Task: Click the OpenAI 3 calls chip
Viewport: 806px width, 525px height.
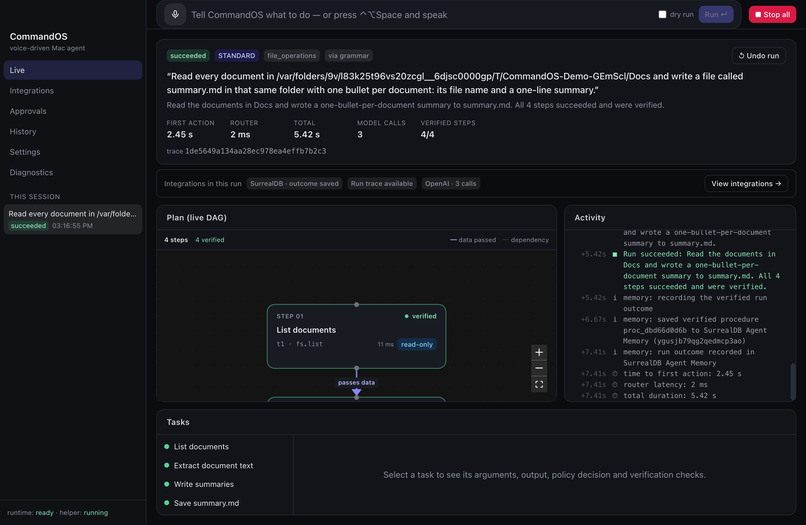Action: point(450,184)
